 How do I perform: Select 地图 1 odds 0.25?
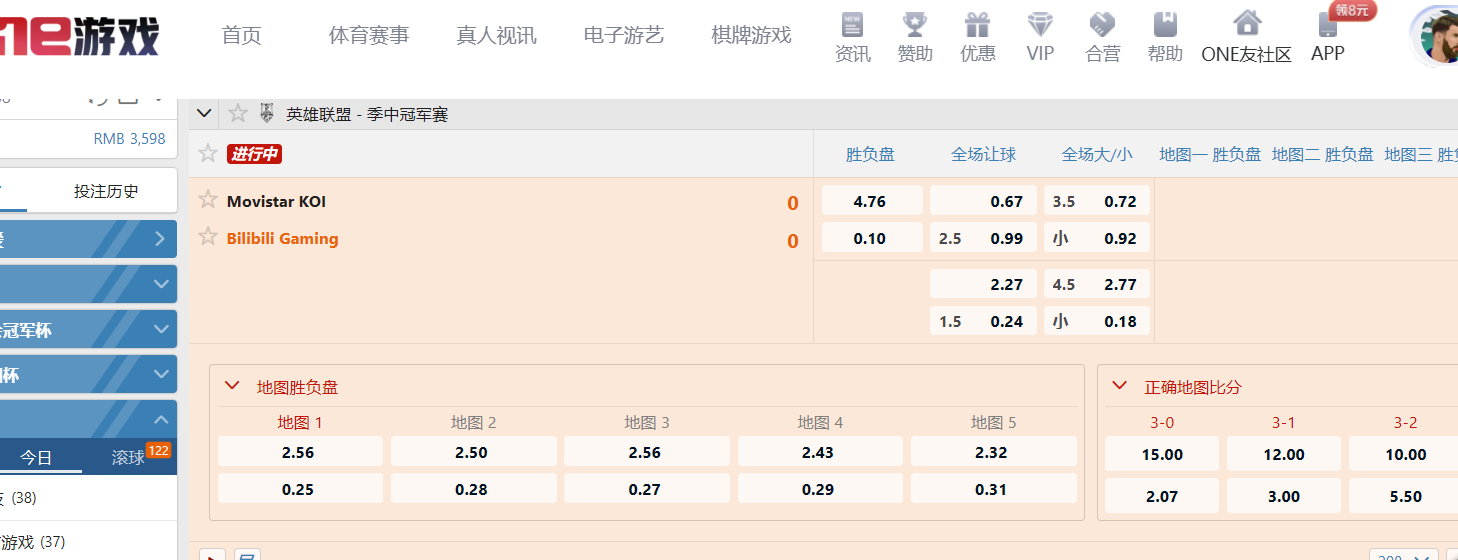pos(300,489)
